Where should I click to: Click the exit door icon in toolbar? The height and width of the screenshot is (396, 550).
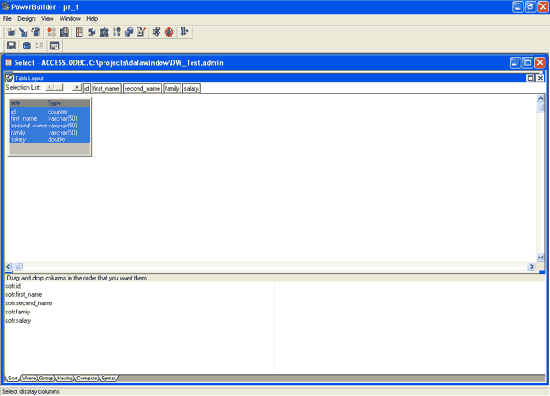184,32
